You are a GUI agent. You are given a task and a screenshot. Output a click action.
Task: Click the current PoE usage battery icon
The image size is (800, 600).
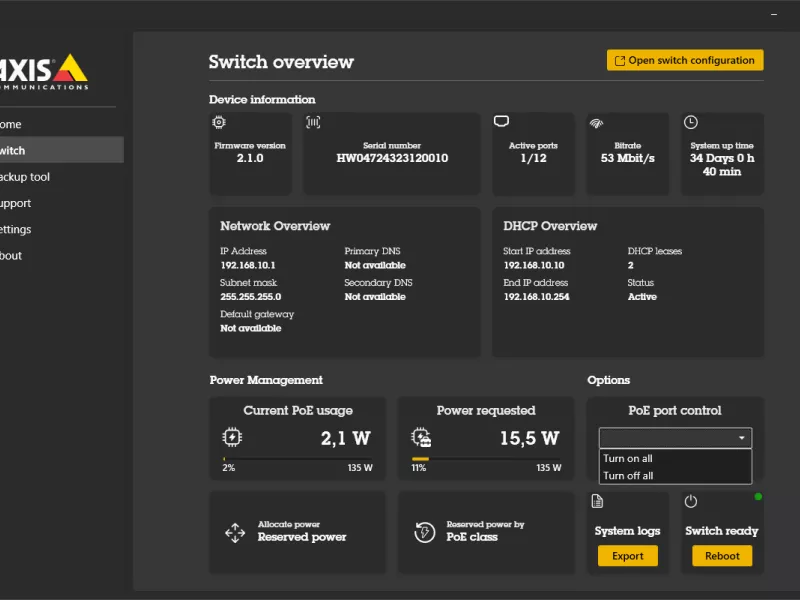[x=231, y=437]
